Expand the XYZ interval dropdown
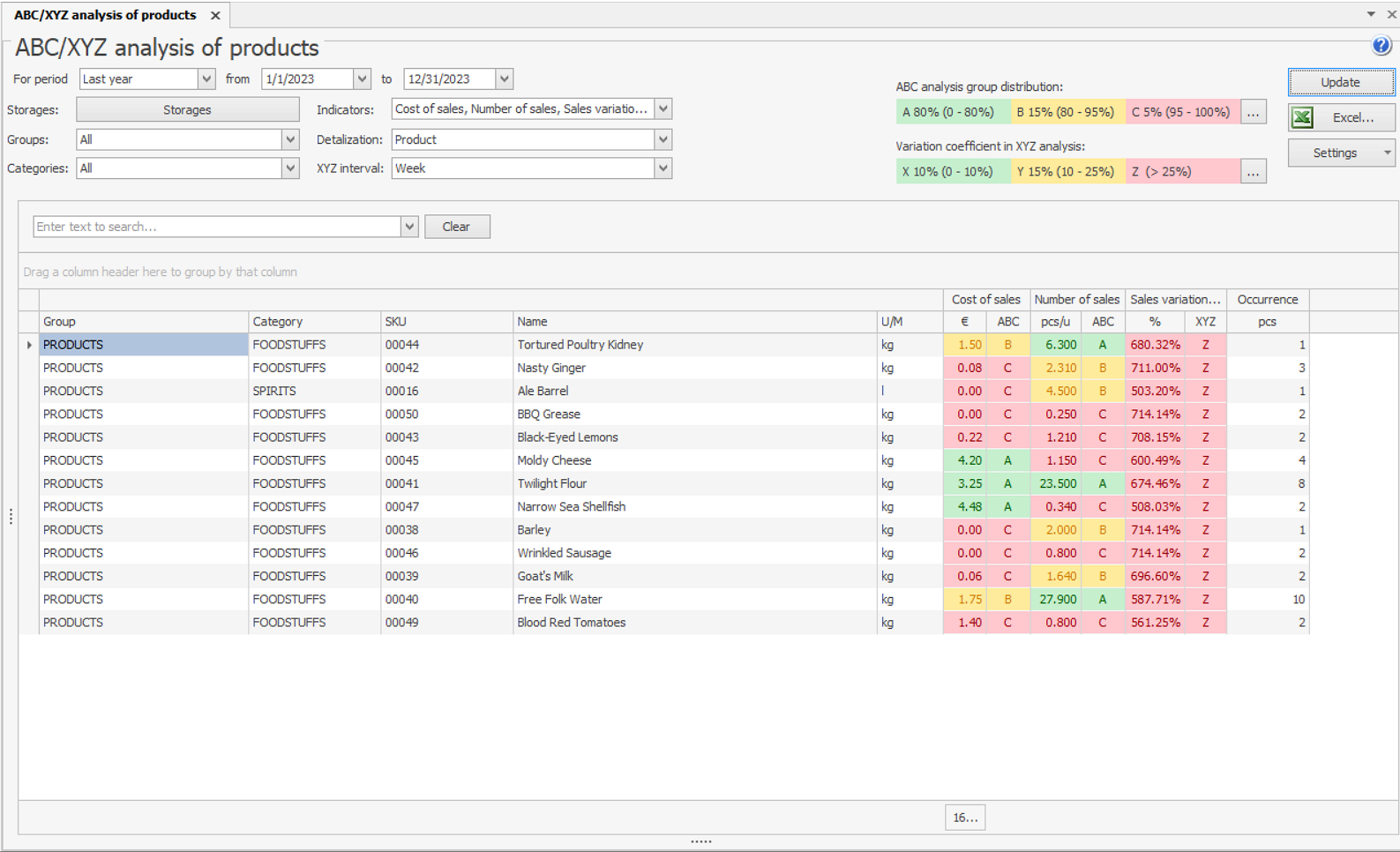1400x852 pixels. point(663,168)
